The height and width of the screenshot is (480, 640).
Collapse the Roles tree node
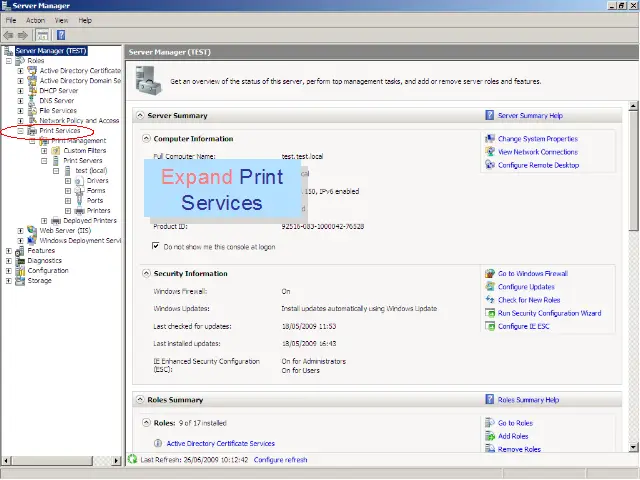click(9, 61)
